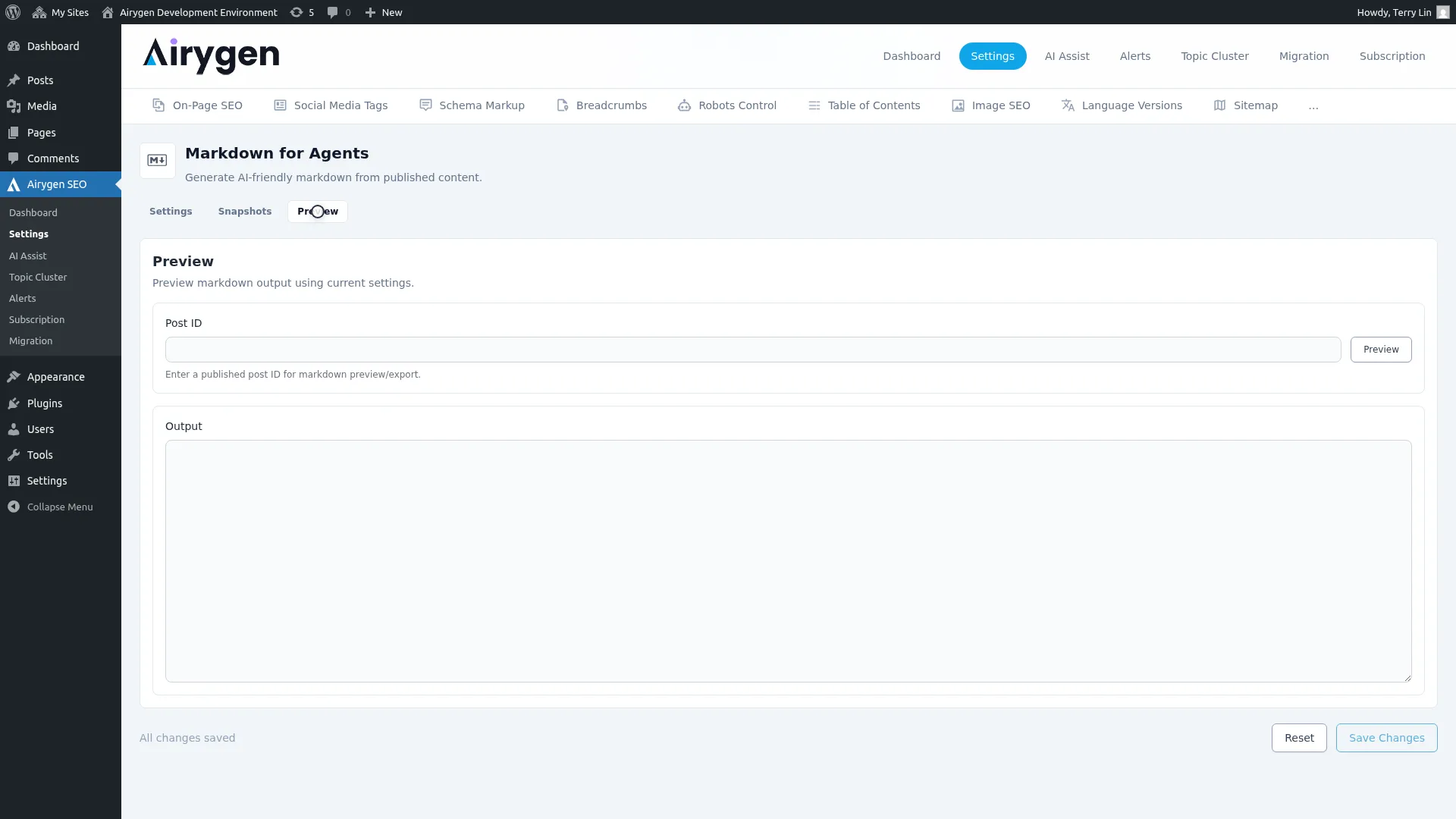Open Dashboard in Airygen SEO sidebar submenu
The width and height of the screenshot is (1456, 819).
[x=33, y=213]
